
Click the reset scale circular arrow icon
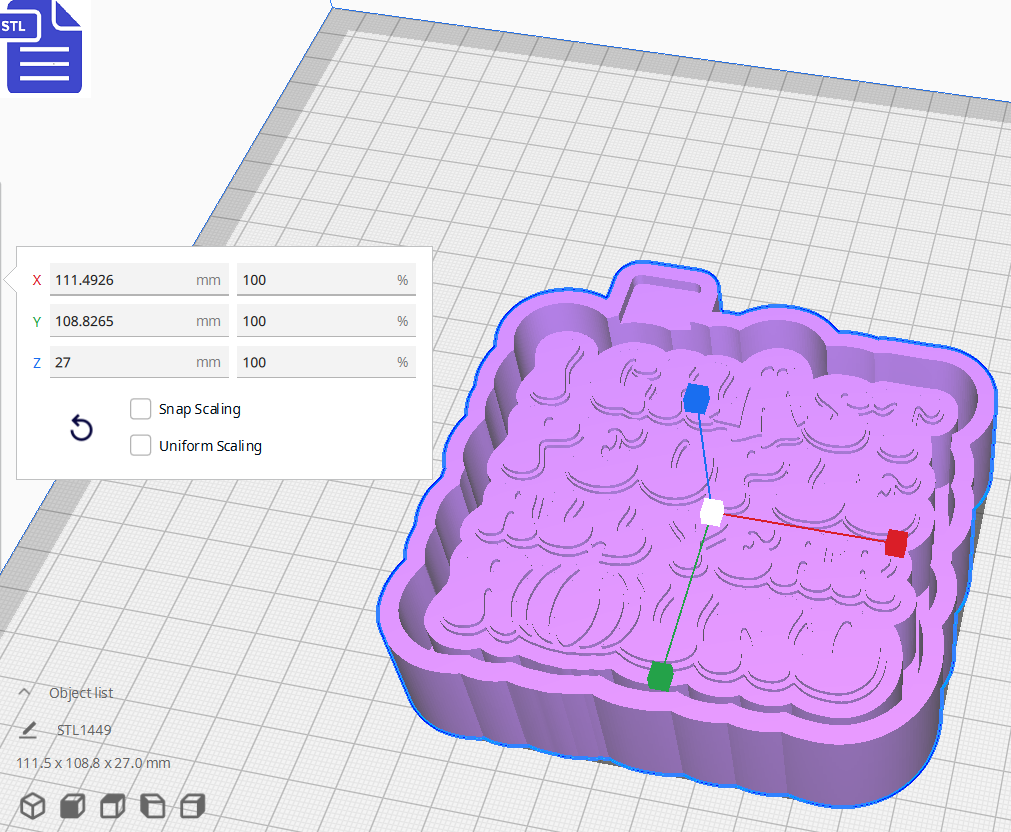(81, 428)
